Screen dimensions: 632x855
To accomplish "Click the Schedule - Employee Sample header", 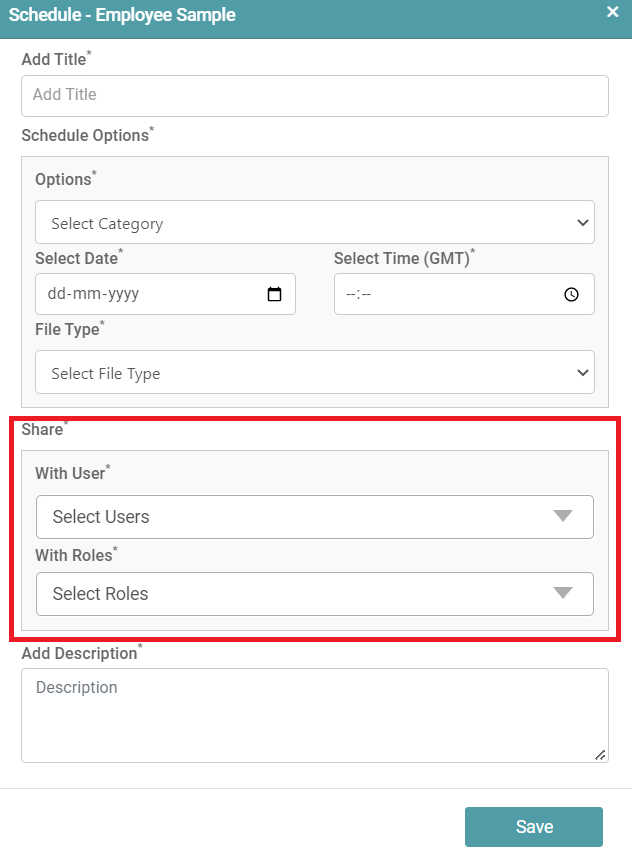I will [123, 14].
